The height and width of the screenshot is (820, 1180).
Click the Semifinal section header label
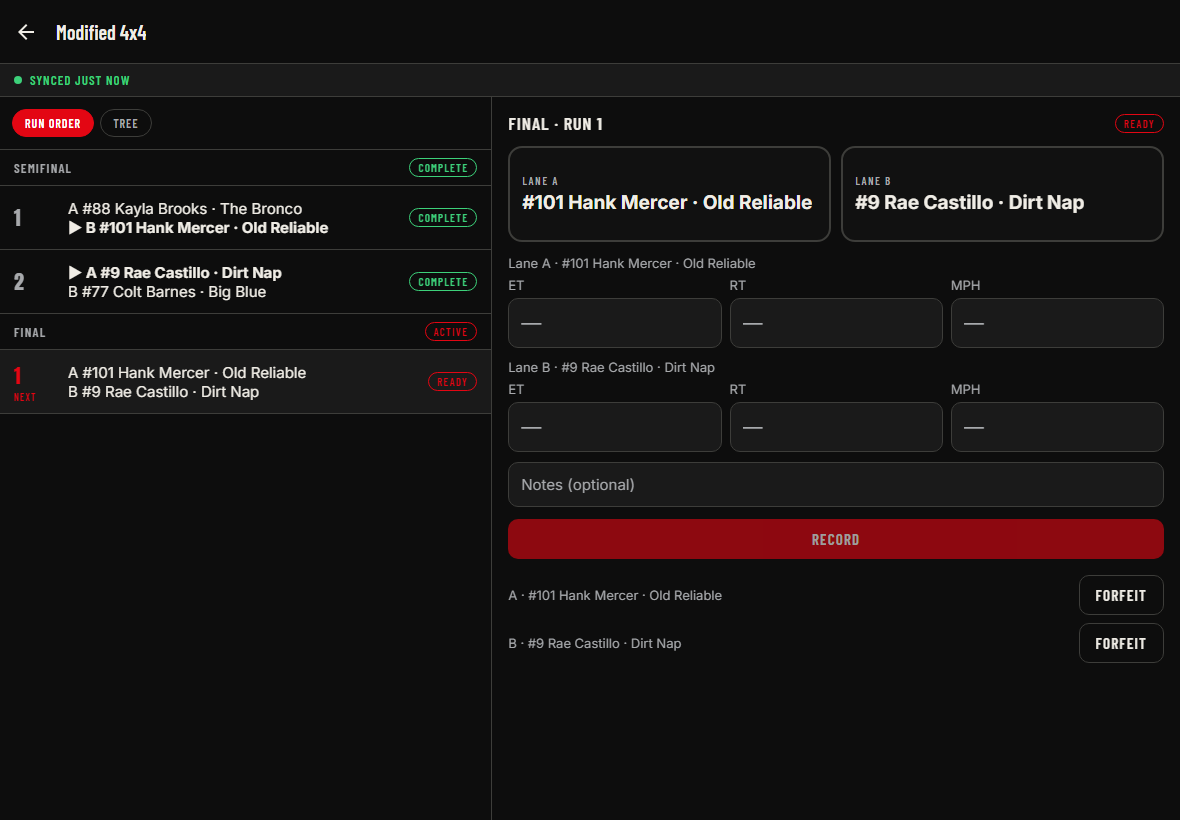[x=42, y=169]
